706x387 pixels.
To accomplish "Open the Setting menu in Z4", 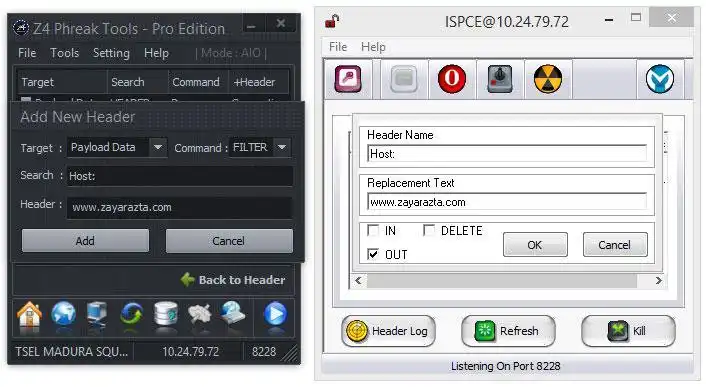I will tap(111, 53).
